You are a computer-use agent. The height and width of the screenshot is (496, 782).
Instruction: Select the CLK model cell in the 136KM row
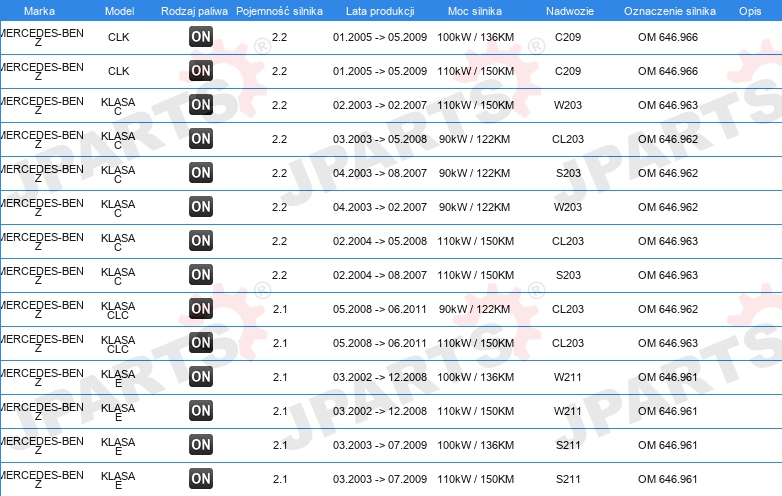[119, 37]
